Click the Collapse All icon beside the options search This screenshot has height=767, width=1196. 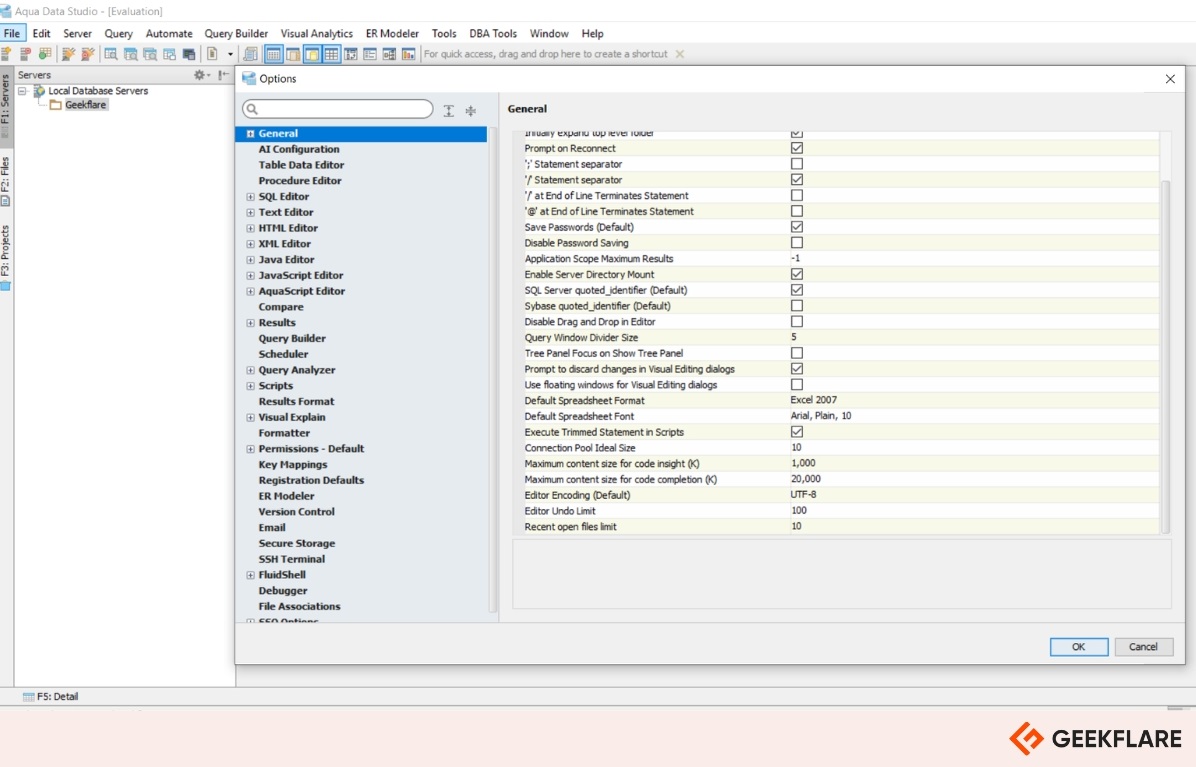pyautogui.click(x=471, y=111)
